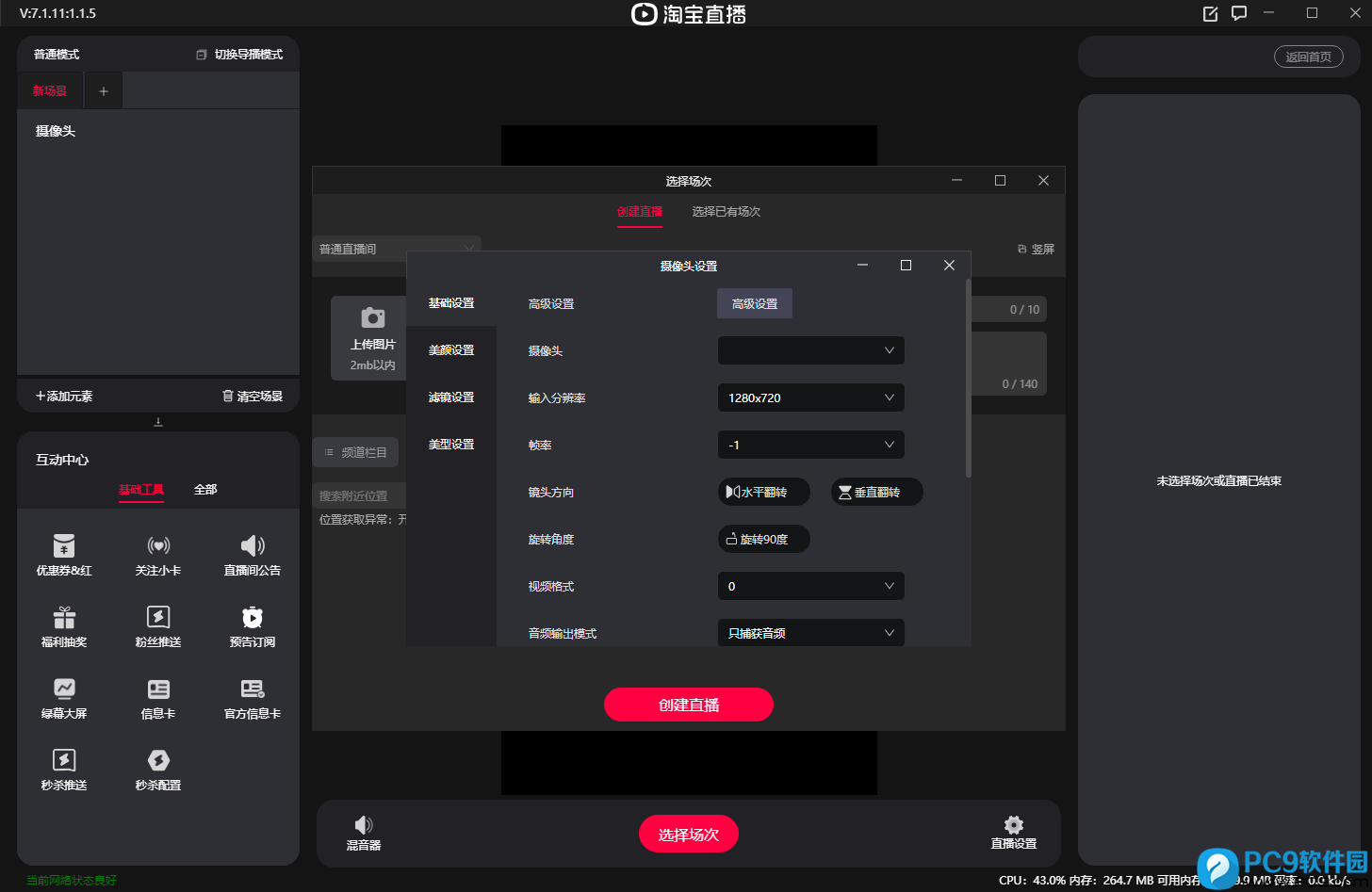Minimize the 选择场次 window
This screenshot has height=892, width=1372.
pos(956,181)
